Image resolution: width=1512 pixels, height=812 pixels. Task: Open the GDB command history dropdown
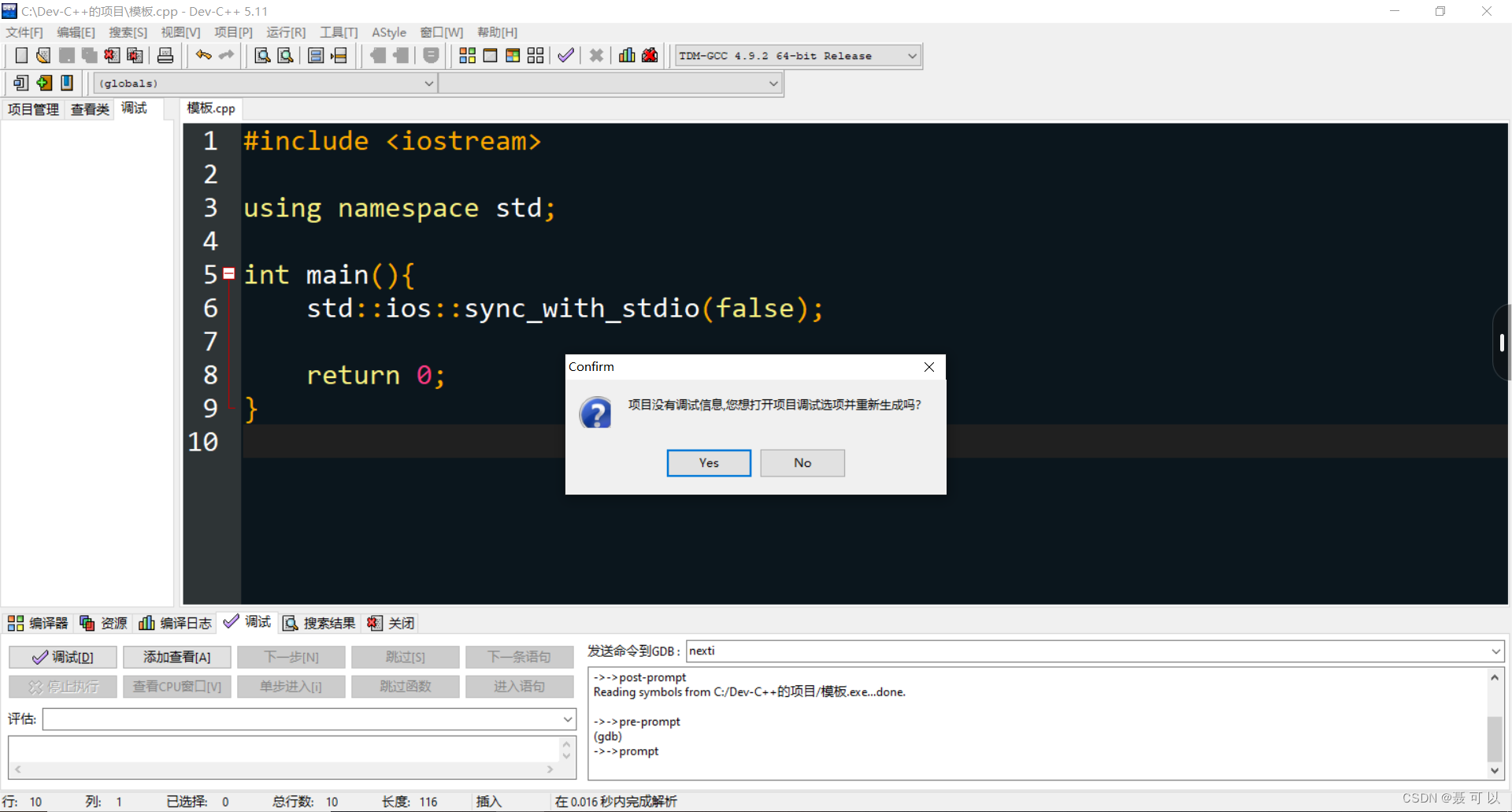[1494, 651]
